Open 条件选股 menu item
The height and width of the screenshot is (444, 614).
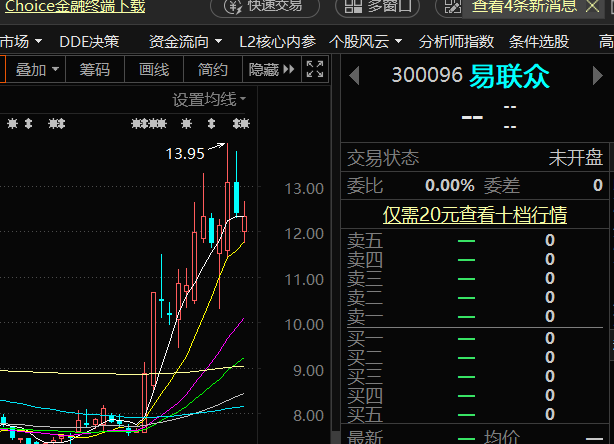pyautogui.click(x=539, y=42)
